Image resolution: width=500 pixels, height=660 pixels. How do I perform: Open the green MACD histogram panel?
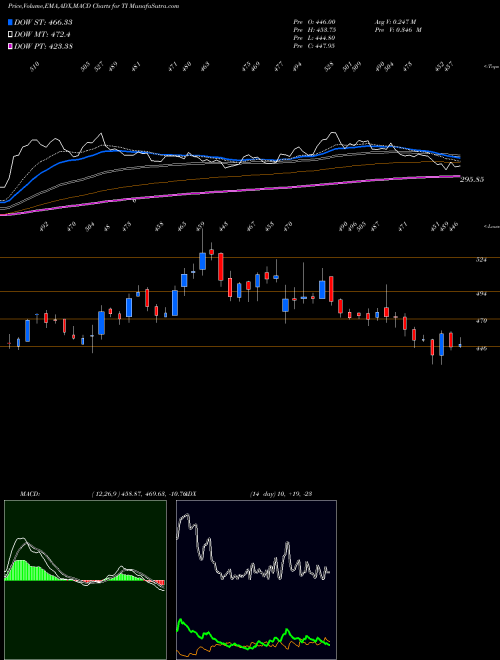pos(85,580)
